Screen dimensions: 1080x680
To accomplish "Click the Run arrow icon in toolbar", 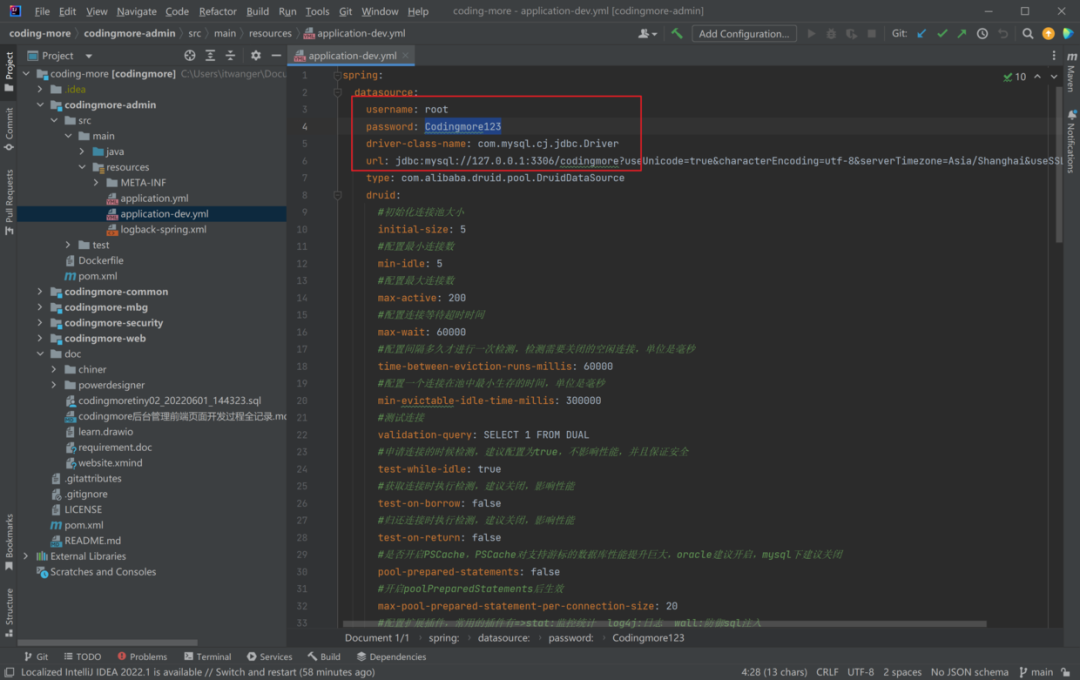I will click(x=811, y=33).
